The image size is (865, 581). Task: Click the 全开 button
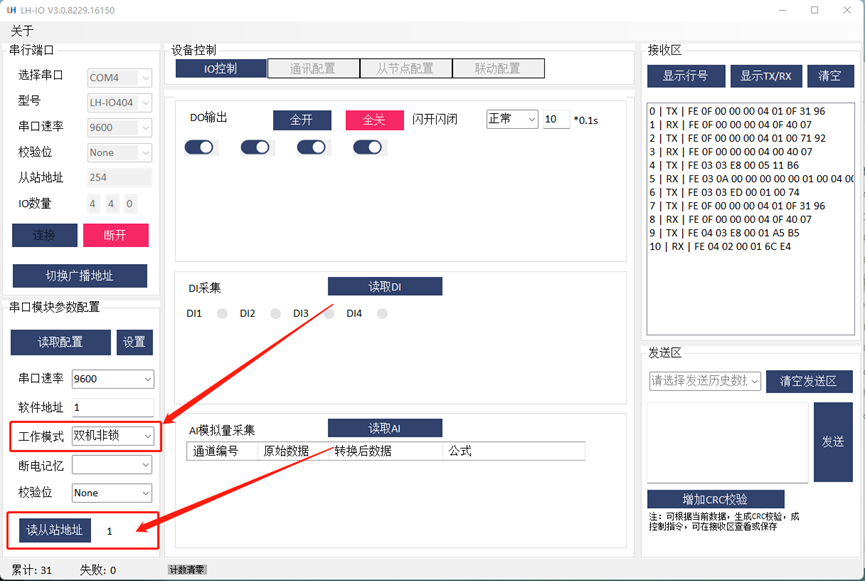click(x=301, y=120)
